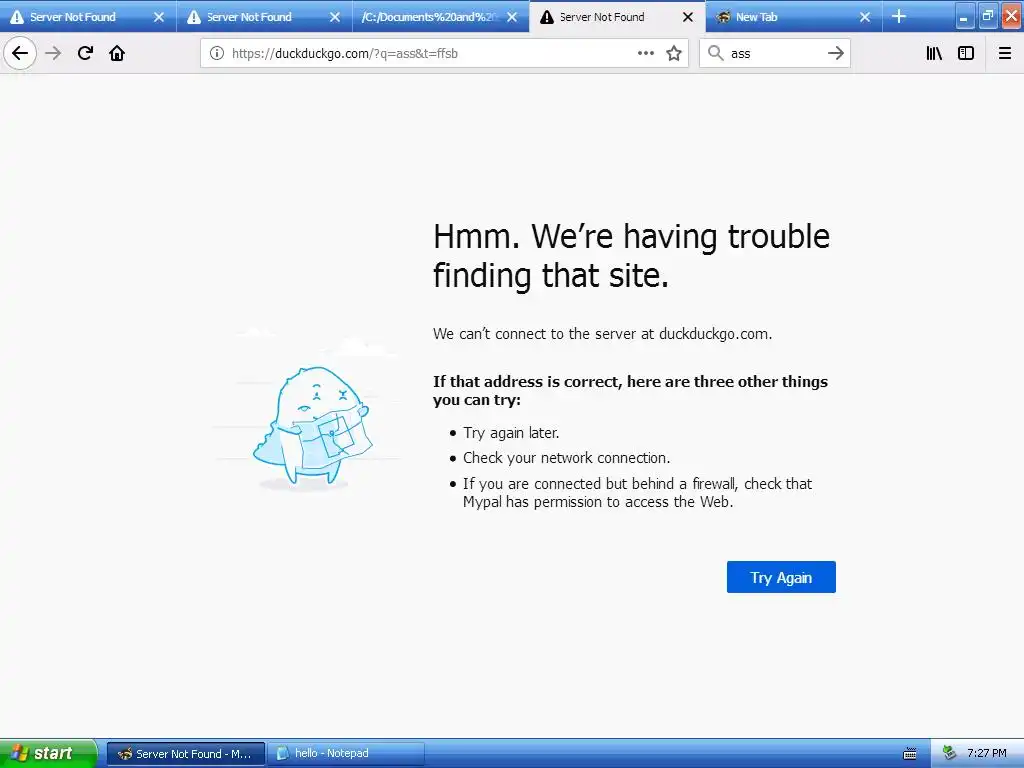Select Server Not Found taskbar button
1024x768 pixels.
tap(185, 754)
